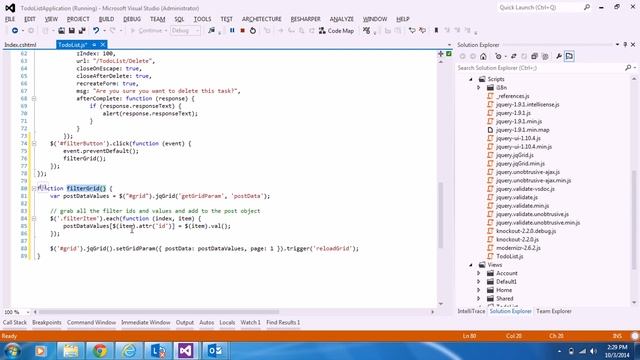Open the RESHARPER menu

pos(305,19)
